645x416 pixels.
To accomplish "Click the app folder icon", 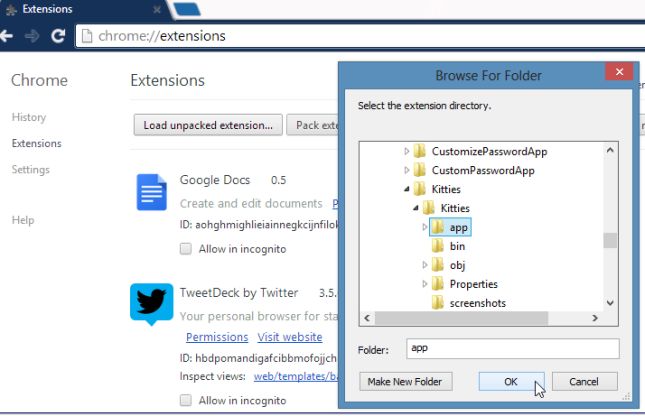I will click(x=438, y=227).
